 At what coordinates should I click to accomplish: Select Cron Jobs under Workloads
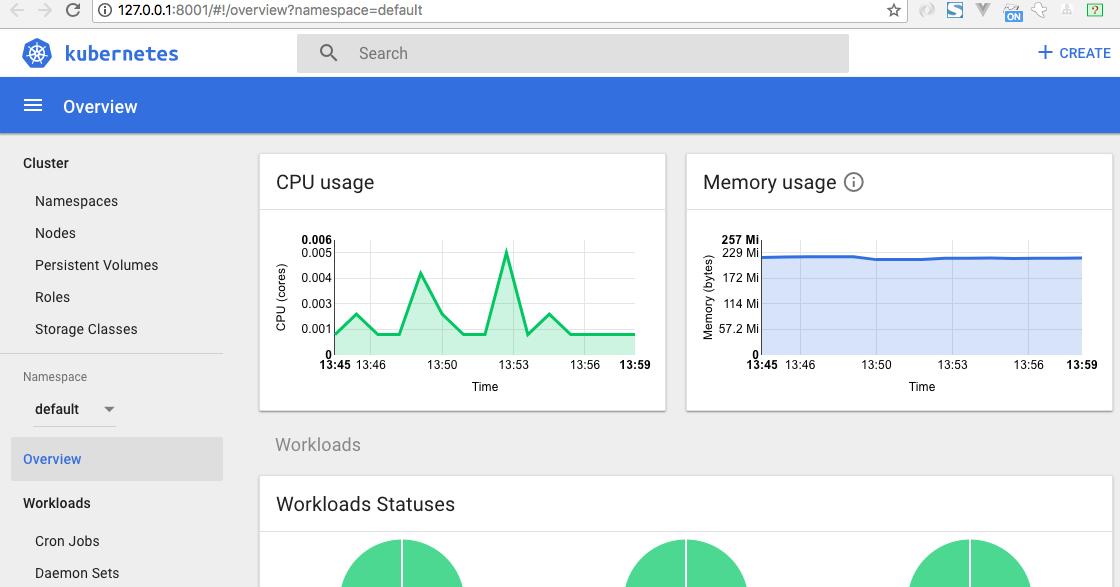pyautogui.click(x=66, y=541)
